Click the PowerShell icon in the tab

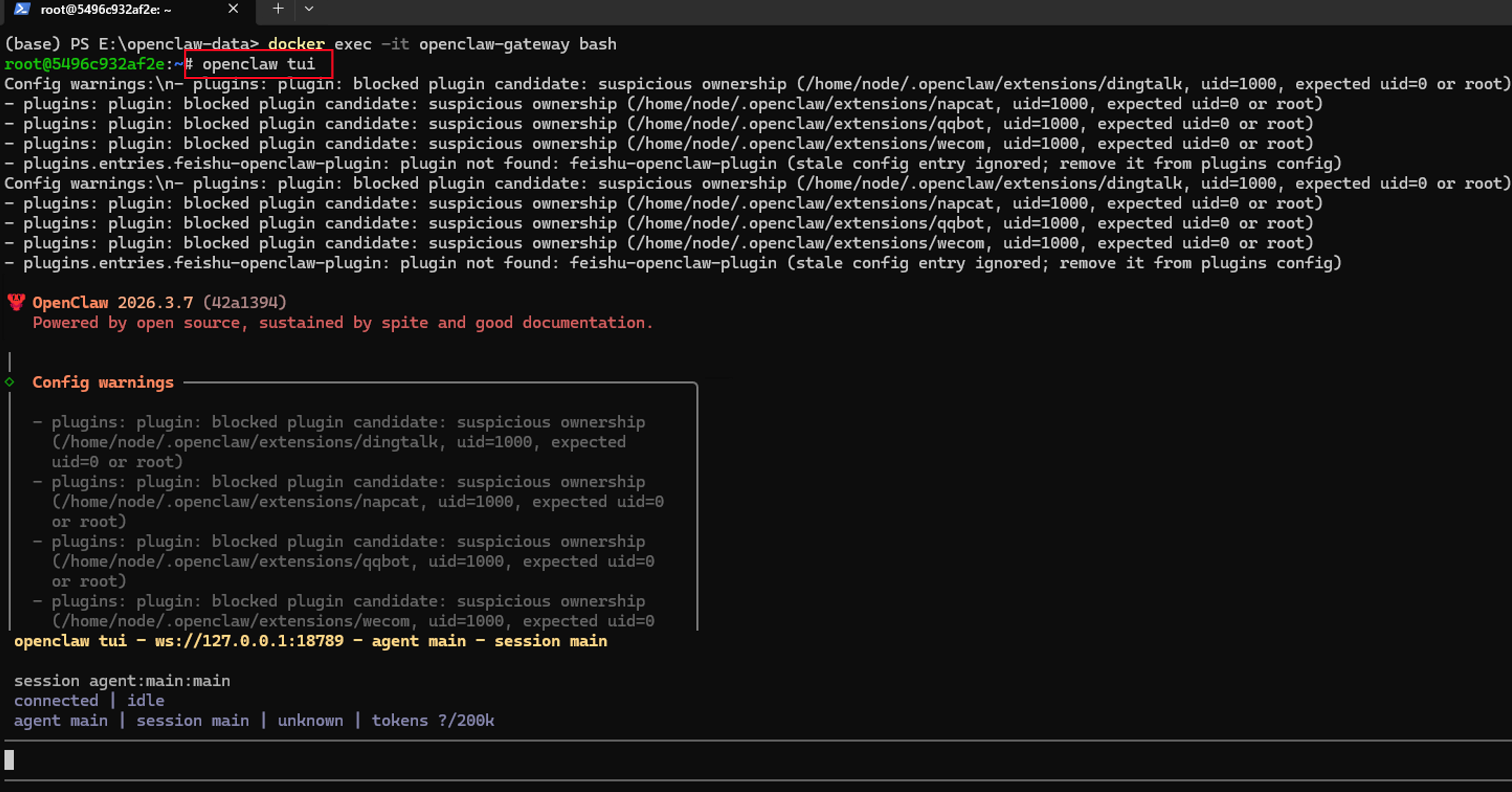[x=23, y=9]
